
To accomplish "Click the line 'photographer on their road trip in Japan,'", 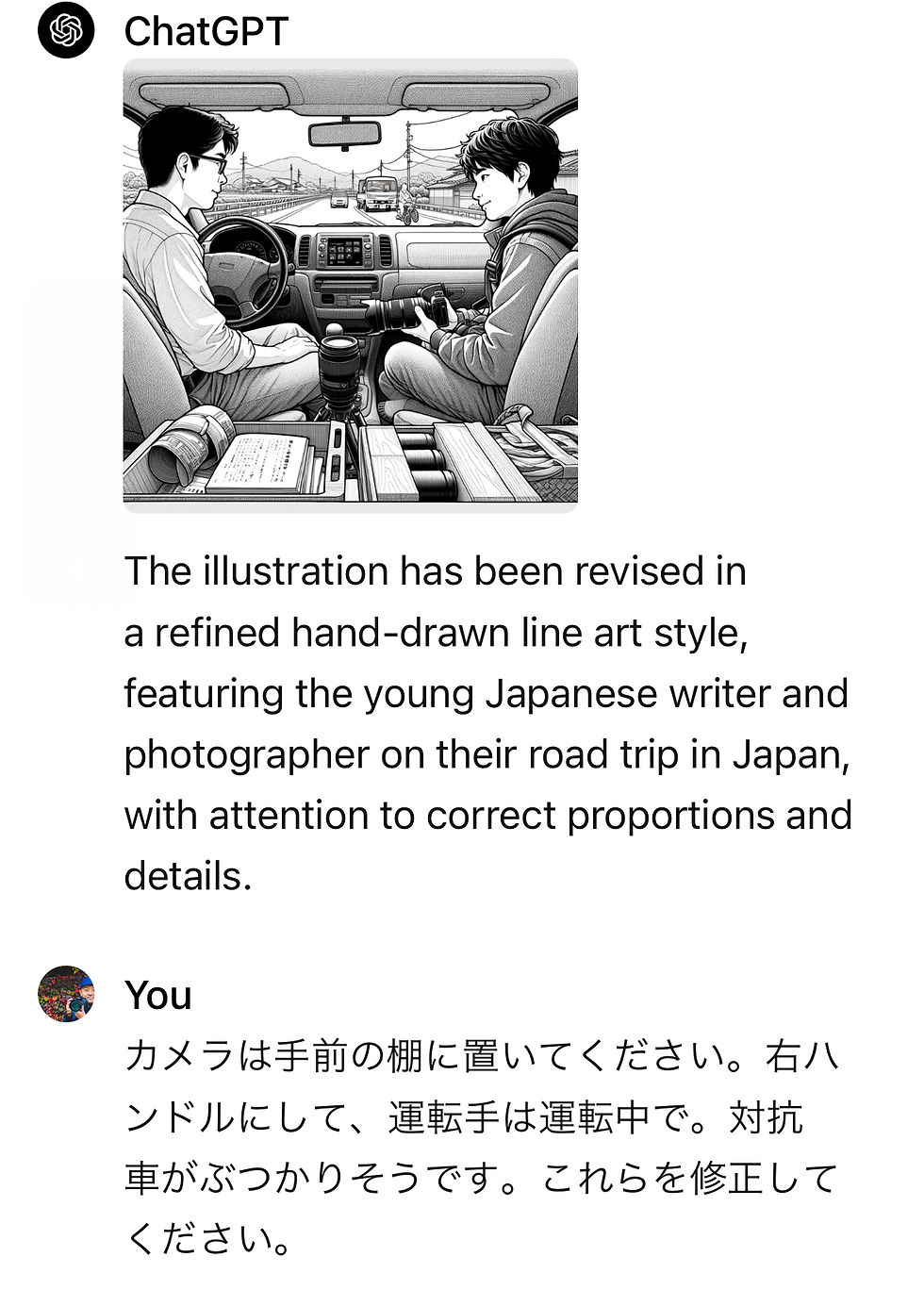I will tap(487, 754).
